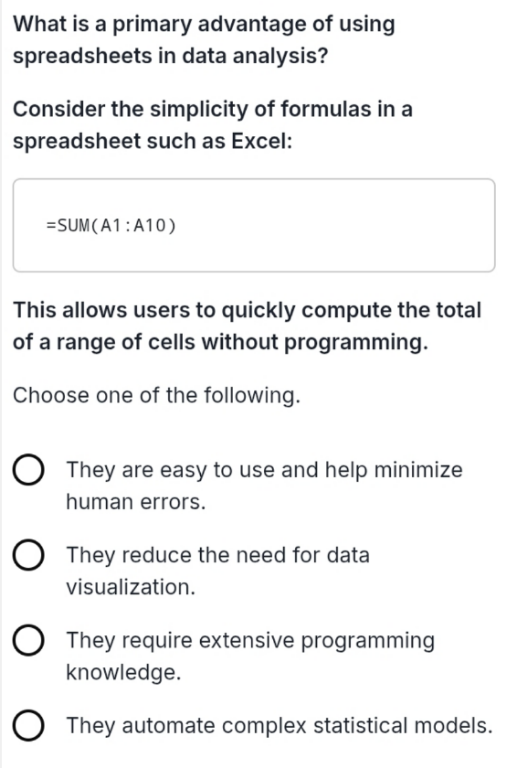Click the answer text 'They automate complex statistical models.'

pyautogui.click(x=279, y=725)
